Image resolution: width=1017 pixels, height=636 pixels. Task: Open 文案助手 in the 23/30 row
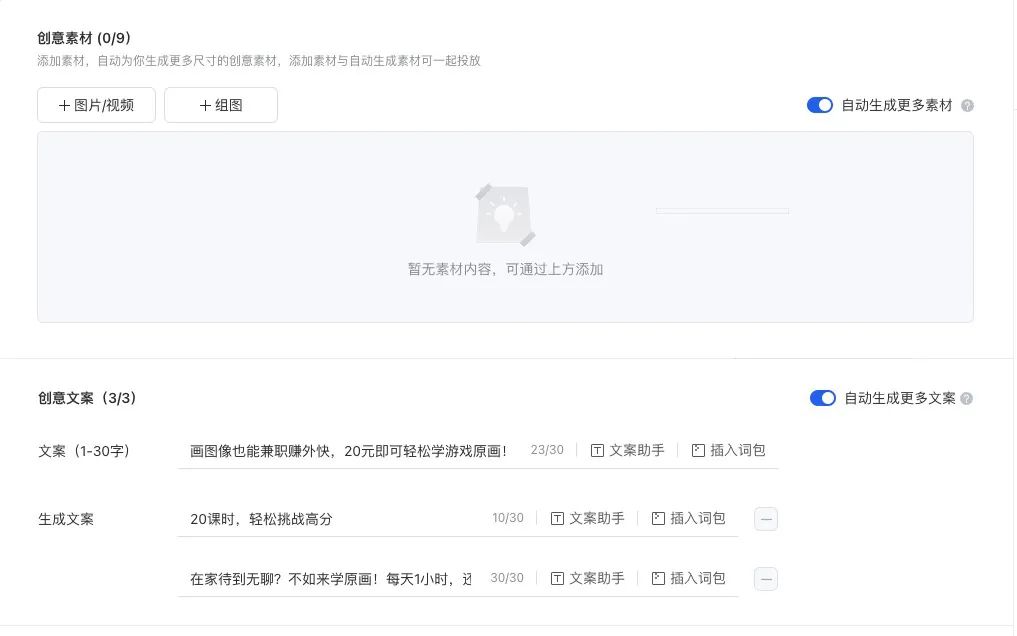coord(628,451)
